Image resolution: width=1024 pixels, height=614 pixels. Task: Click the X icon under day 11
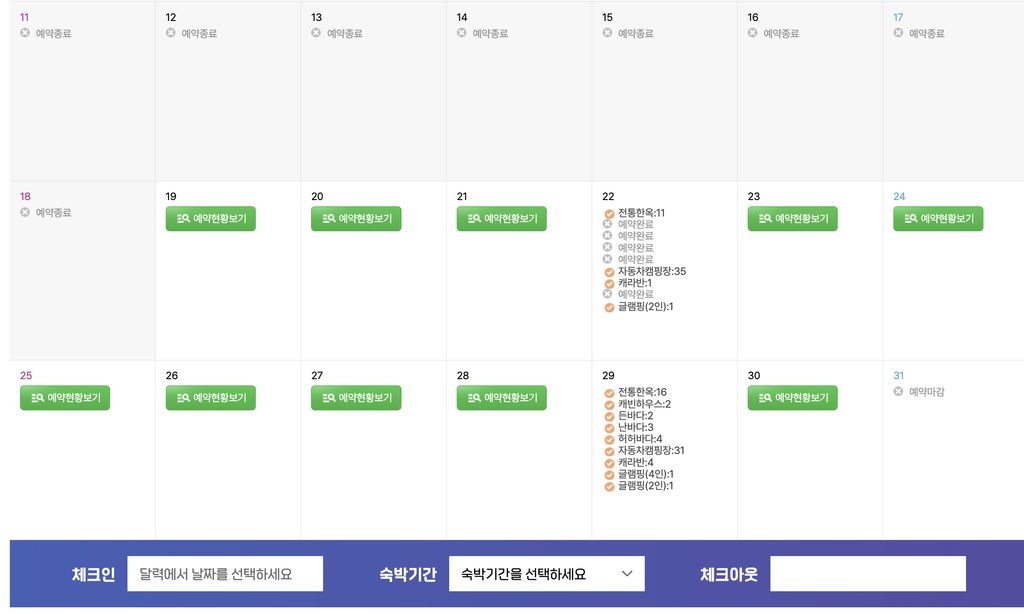coord(25,33)
